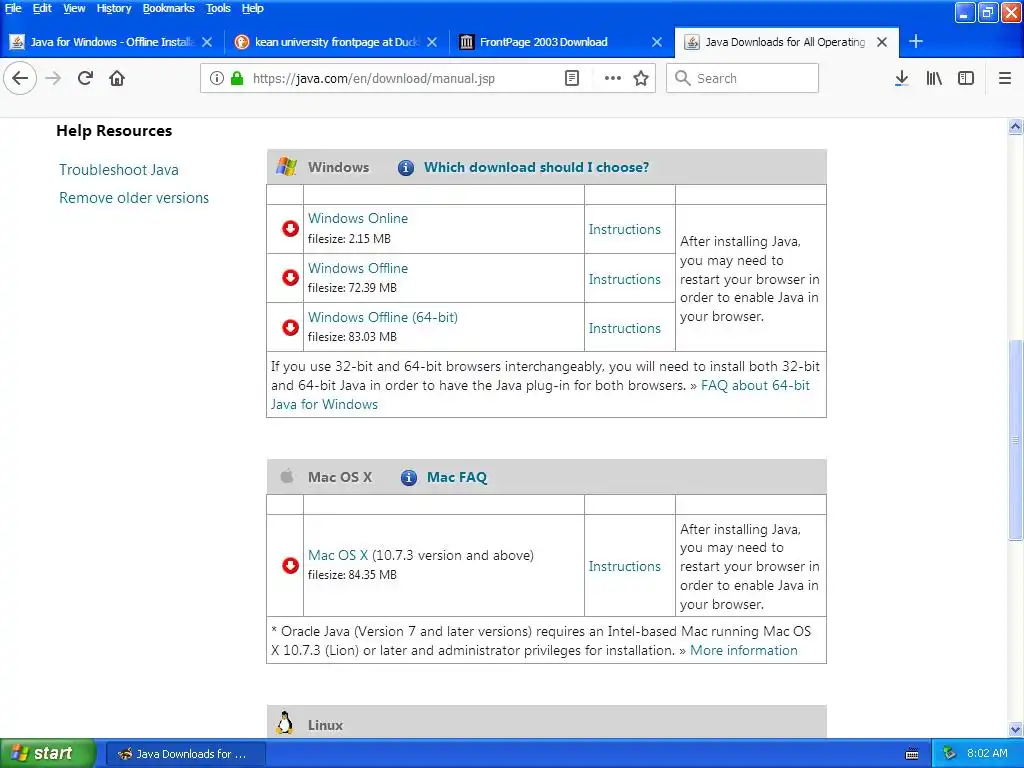Click the green secure connection padlock
Screen dimensions: 1024x768
pyautogui.click(x=237, y=78)
